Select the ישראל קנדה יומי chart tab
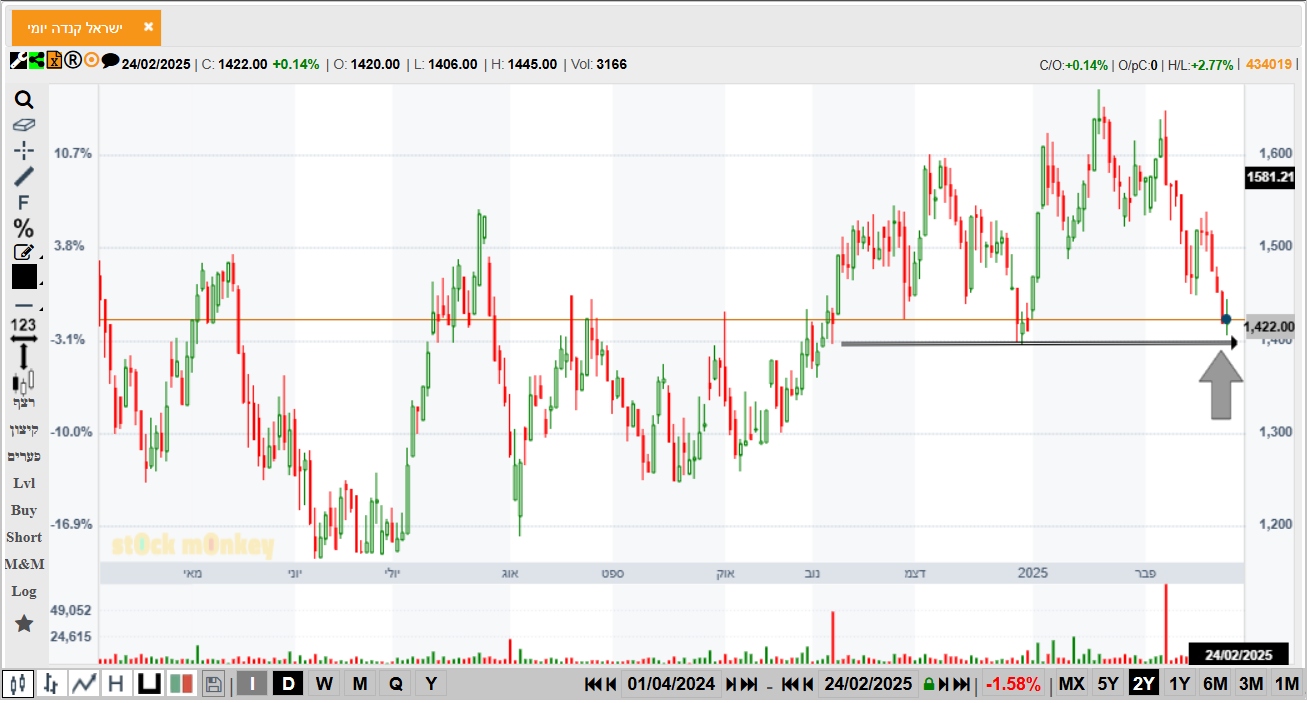 coord(86,28)
